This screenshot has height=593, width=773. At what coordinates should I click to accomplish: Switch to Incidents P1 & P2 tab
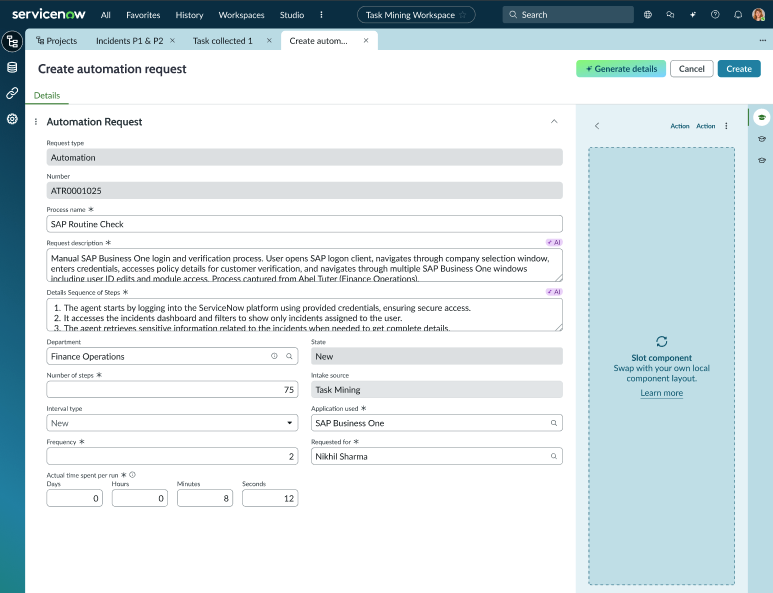pos(129,40)
